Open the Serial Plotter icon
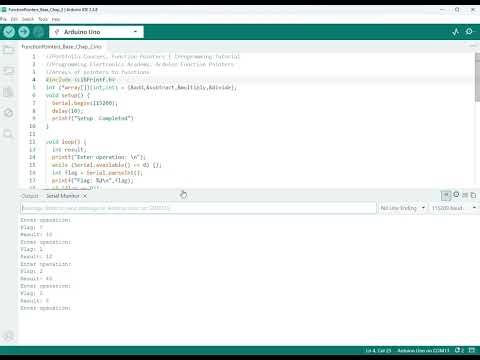Image resolution: width=480 pixels, height=360 pixels. point(455,32)
